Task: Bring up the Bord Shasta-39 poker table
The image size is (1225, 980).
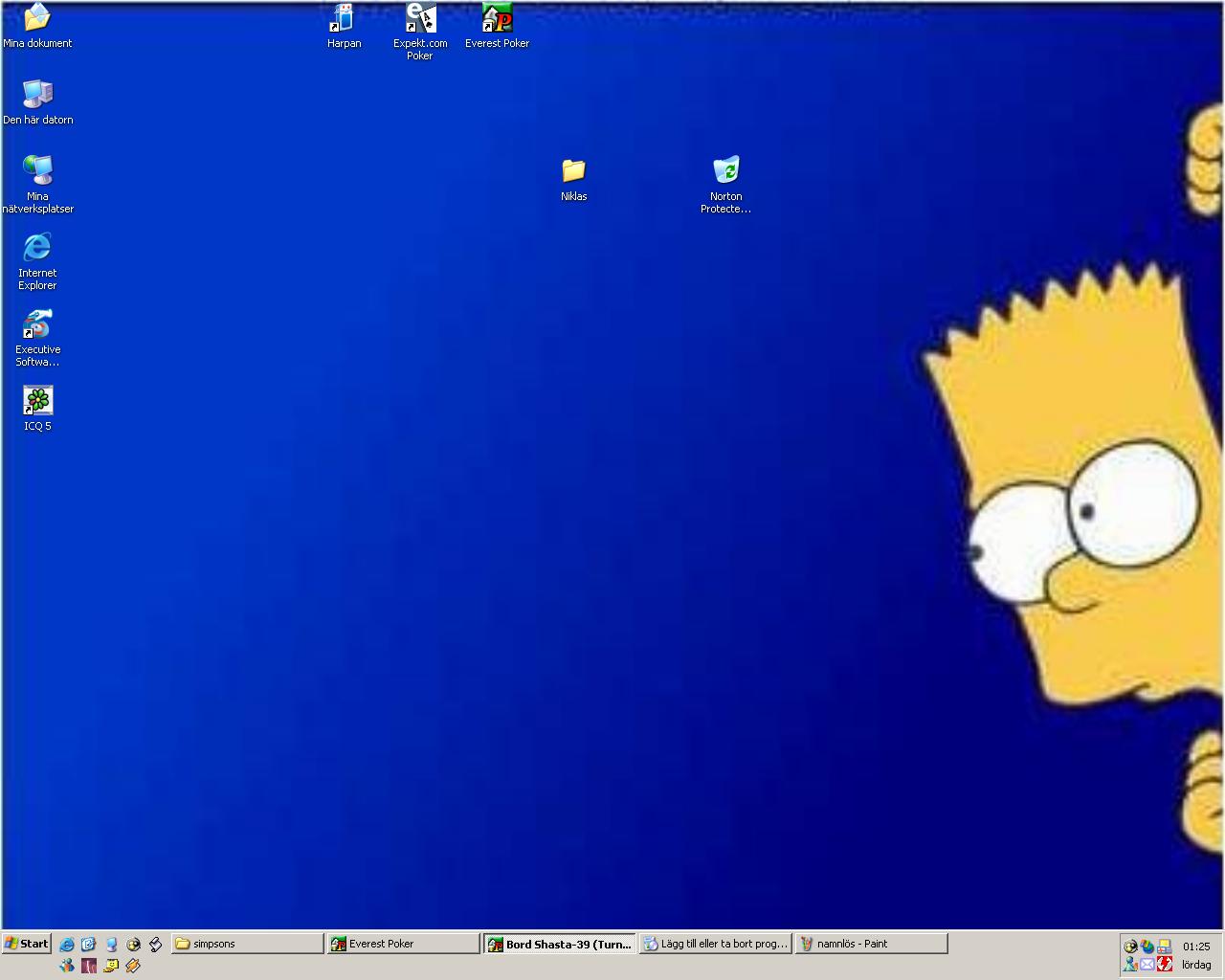Action: pyautogui.click(x=559, y=945)
